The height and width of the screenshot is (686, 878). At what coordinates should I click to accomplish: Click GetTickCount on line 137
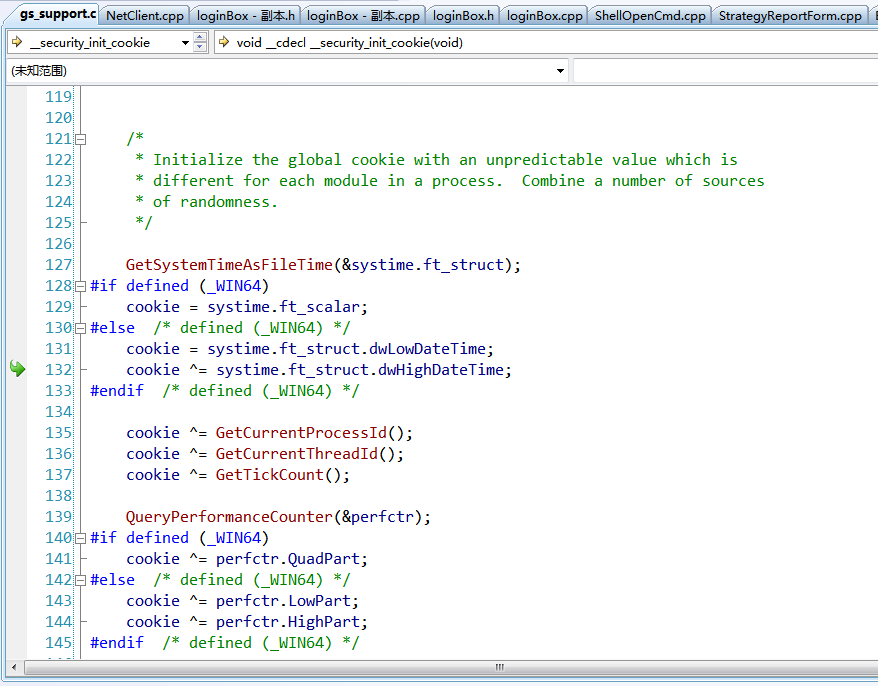(x=270, y=475)
